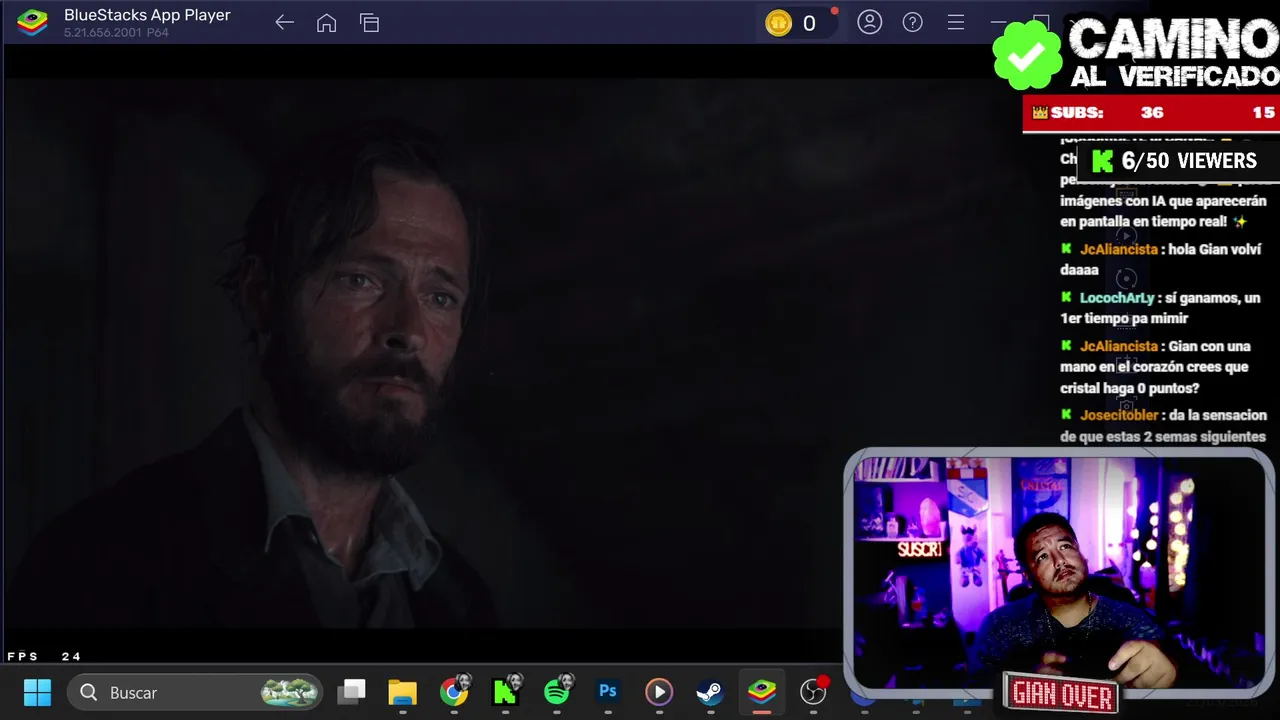The width and height of the screenshot is (1280, 720).
Task: Open the Windows Start menu
Action: coord(38,692)
